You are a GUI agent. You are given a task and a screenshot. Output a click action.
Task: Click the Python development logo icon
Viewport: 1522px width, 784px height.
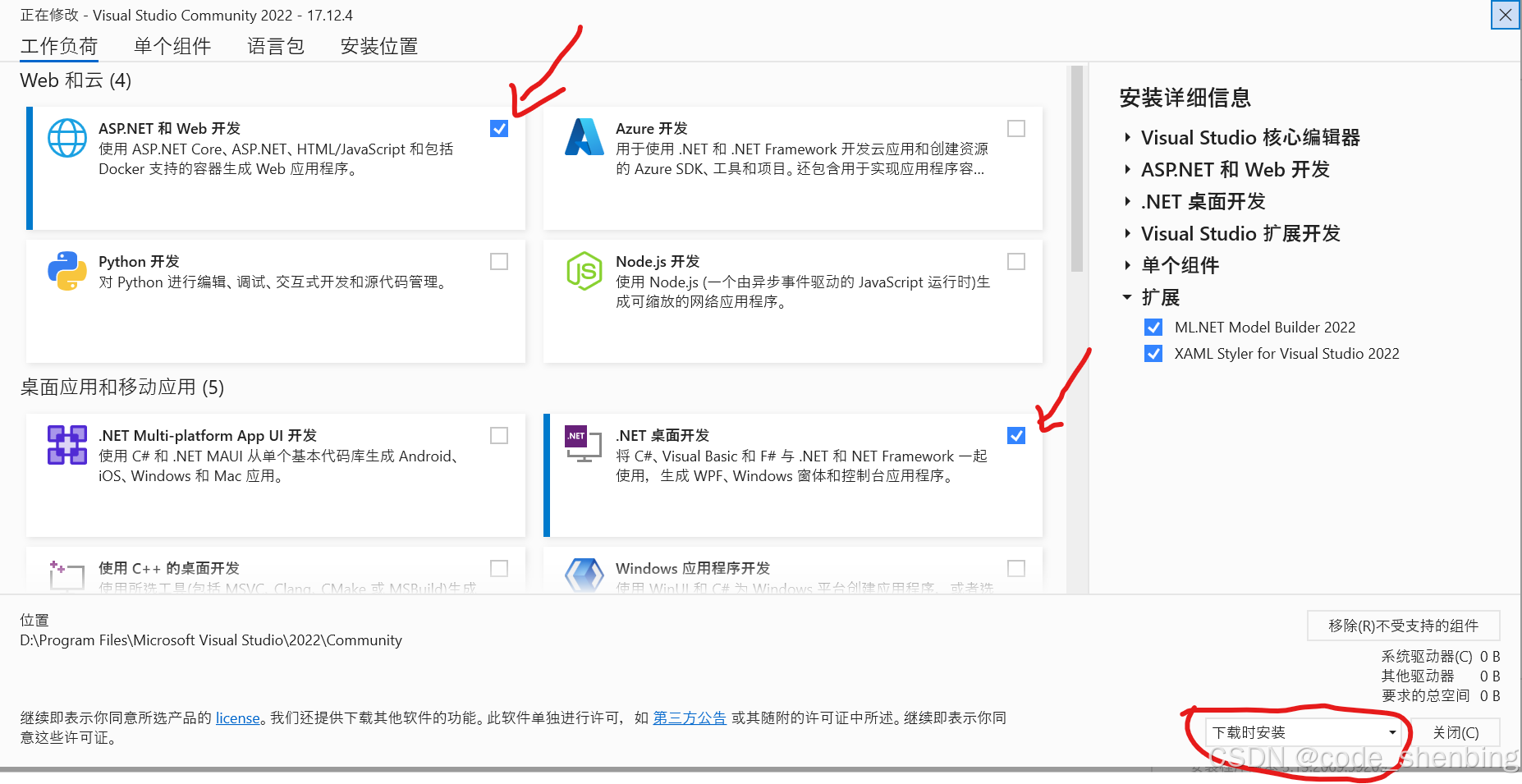coord(67,271)
